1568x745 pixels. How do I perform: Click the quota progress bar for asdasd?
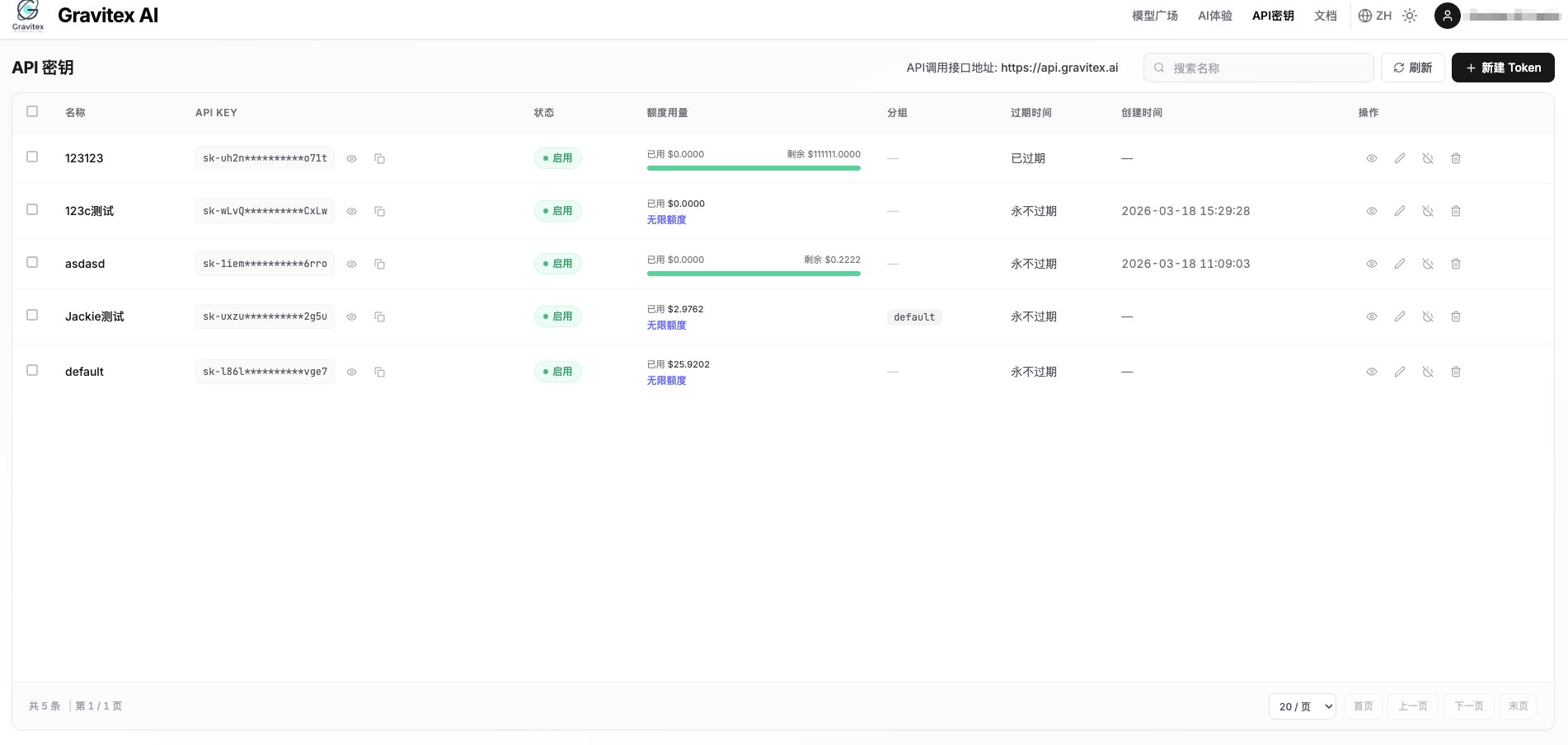point(753,274)
